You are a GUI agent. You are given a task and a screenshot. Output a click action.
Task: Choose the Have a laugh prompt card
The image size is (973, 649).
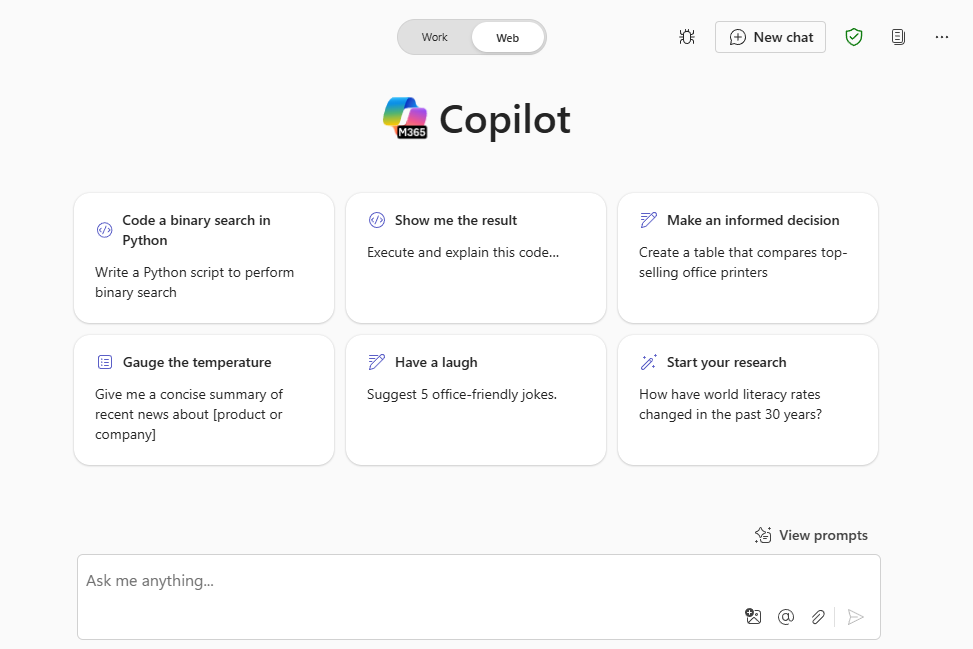click(x=476, y=400)
